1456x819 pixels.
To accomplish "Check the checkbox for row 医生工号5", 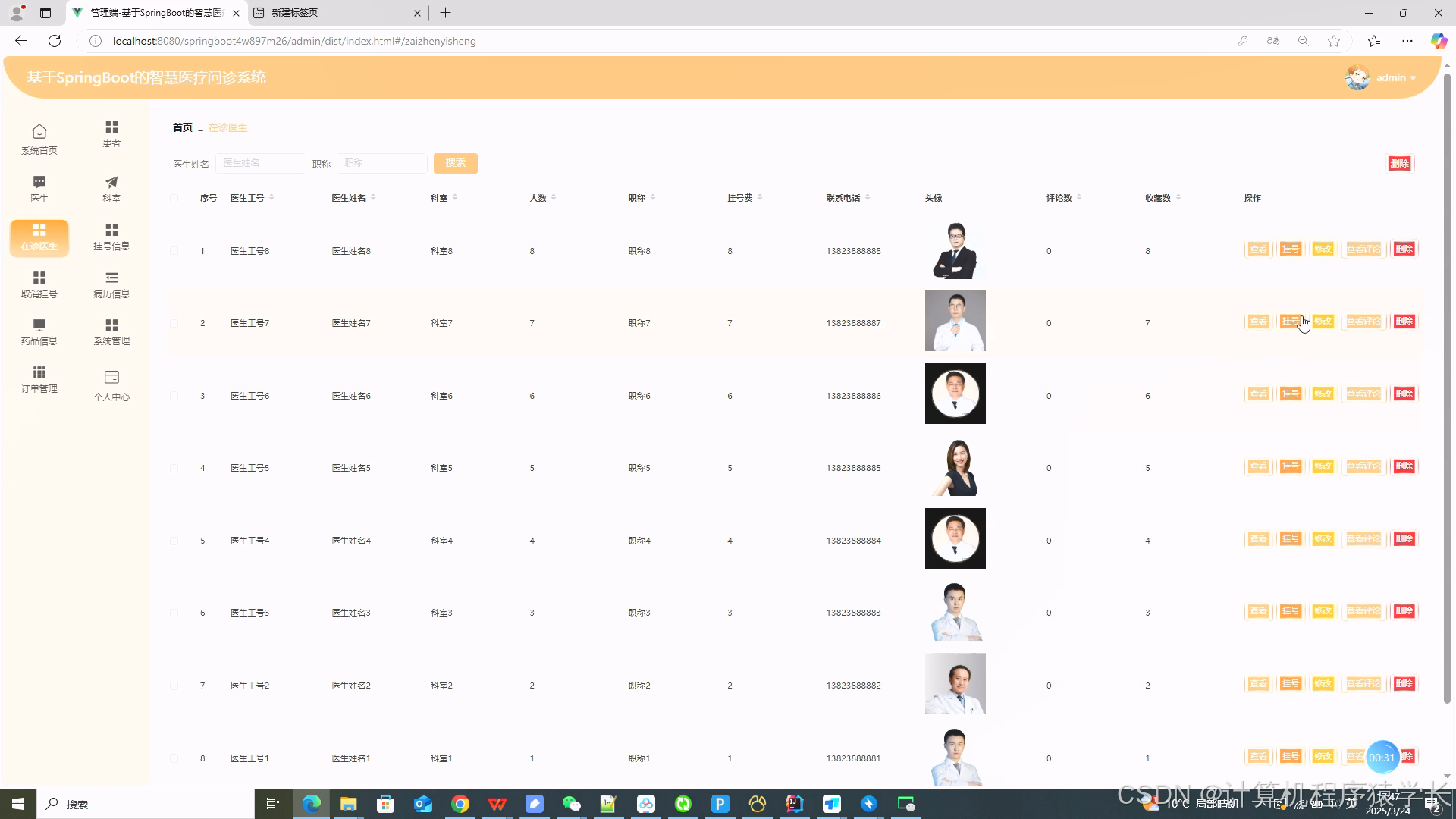I will (174, 469).
